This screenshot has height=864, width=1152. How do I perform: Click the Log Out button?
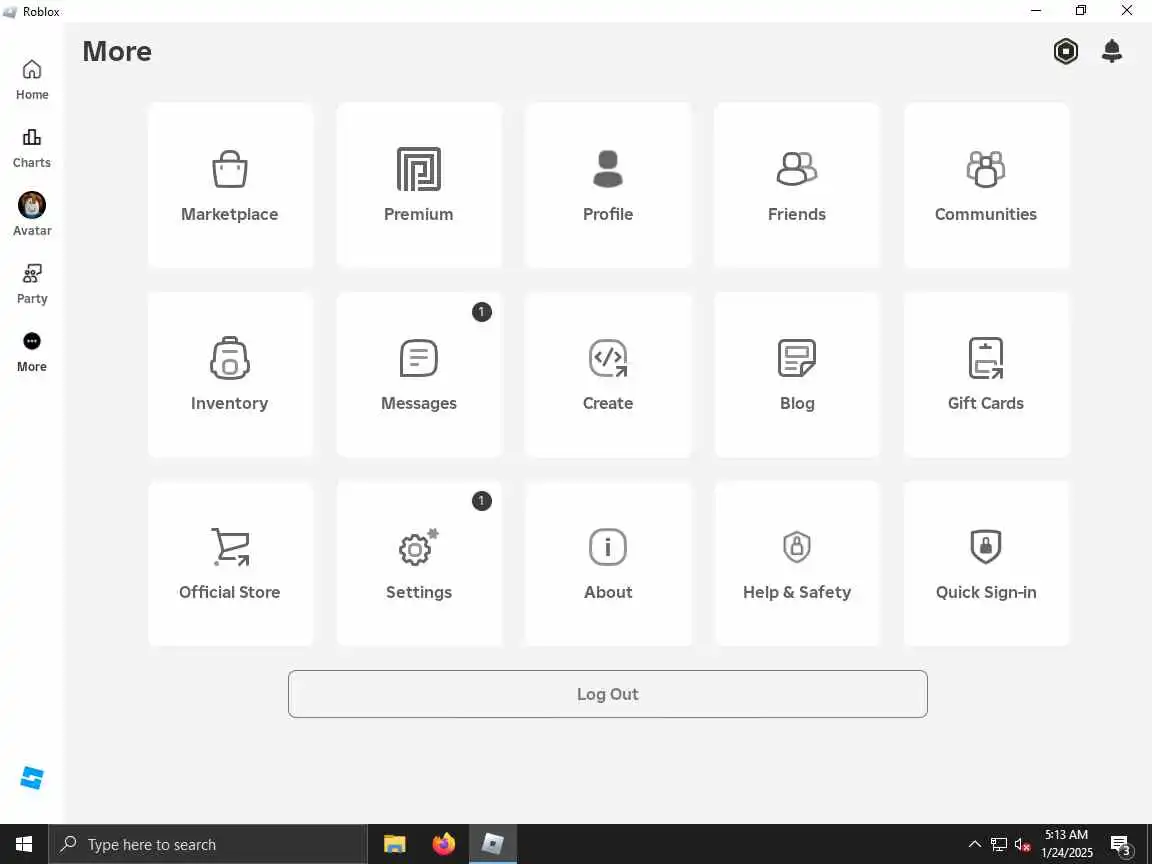[608, 694]
